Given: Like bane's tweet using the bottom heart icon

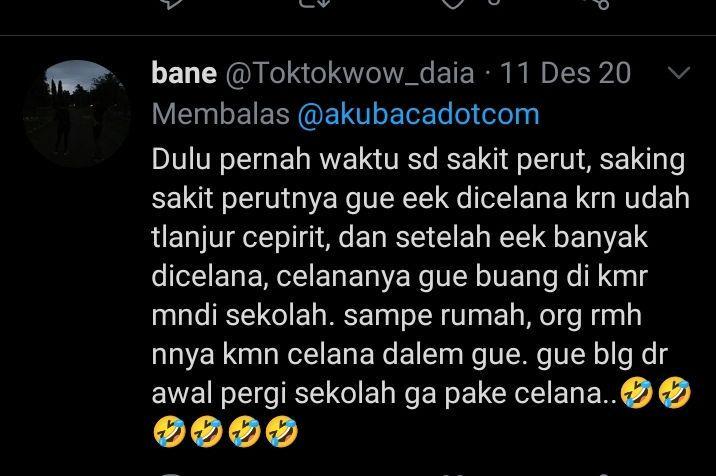Looking at the screenshot, I should point(452,474).
